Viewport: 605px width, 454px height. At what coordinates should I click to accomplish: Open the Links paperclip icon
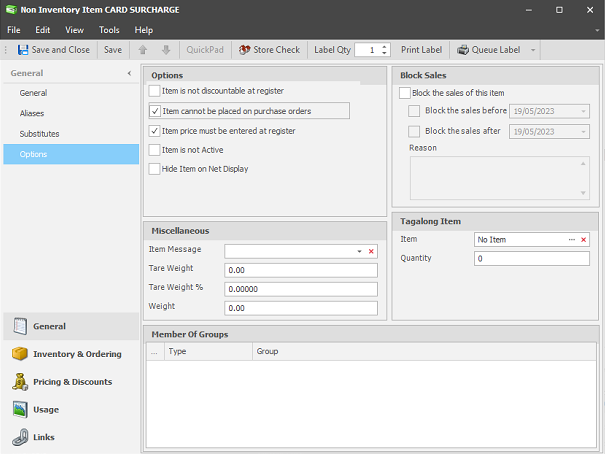(x=20, y=437)
